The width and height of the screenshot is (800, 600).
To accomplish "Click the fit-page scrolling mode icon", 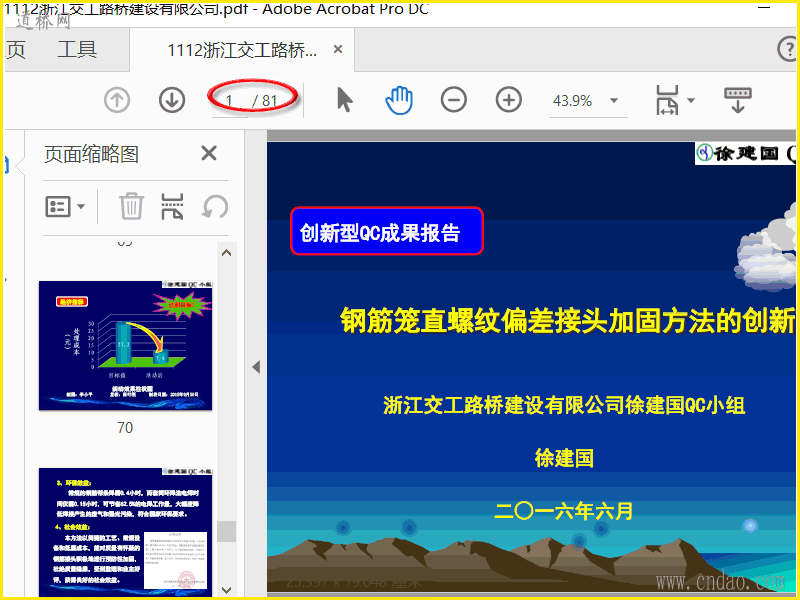I will [x=667, y=100].
